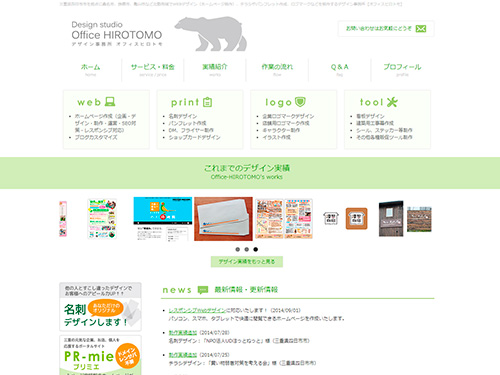Open the black-and-white logo mark thumbnail
The height and width of the screenshot is (375, 500).
click(x=331, y=219)
